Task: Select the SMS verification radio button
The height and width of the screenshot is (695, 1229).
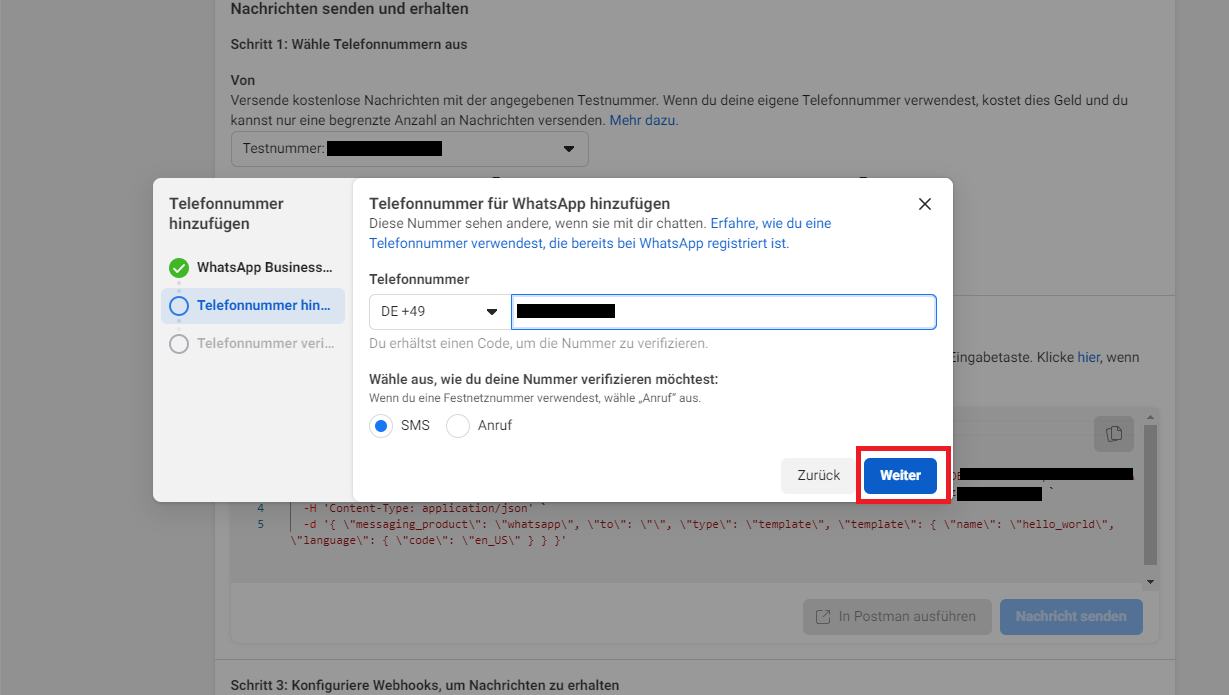Action: tap(381, 426)
